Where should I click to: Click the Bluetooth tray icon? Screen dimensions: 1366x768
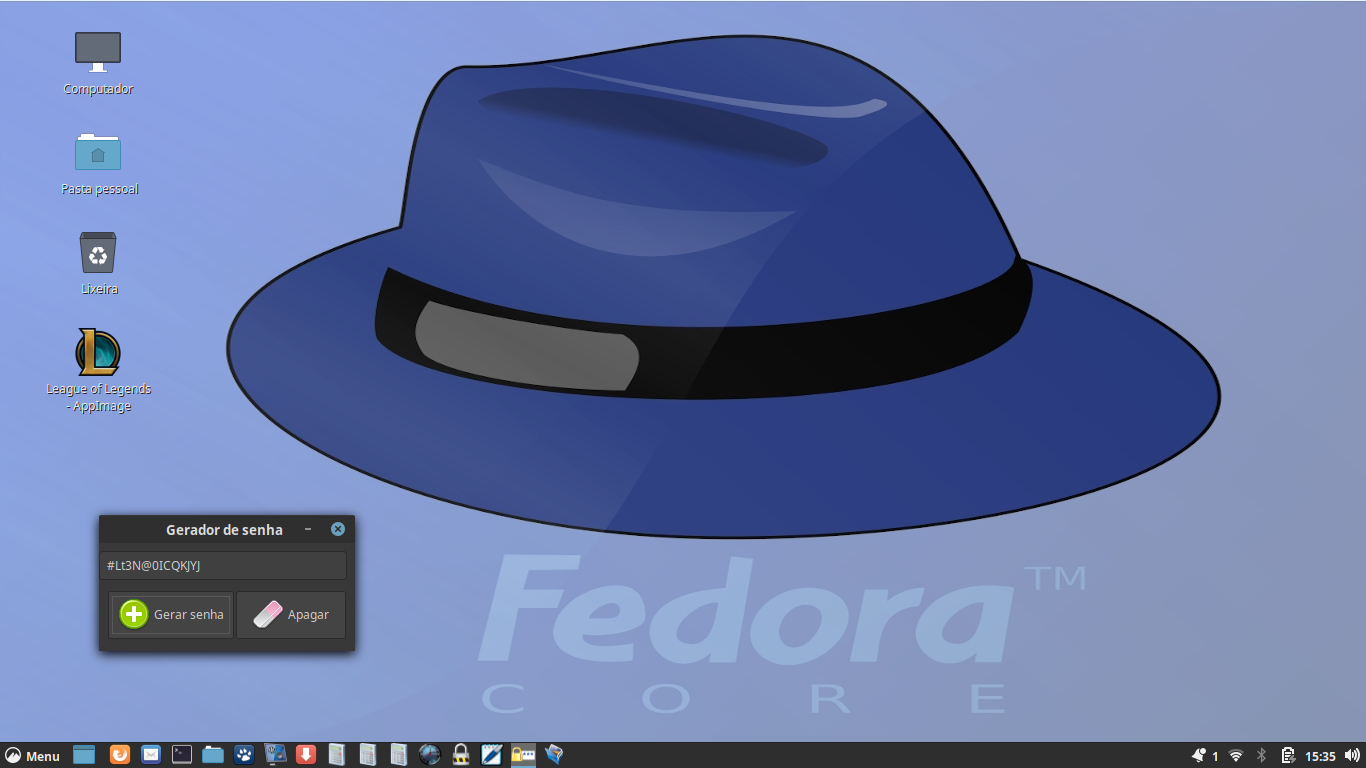(x=1262, y=756)
